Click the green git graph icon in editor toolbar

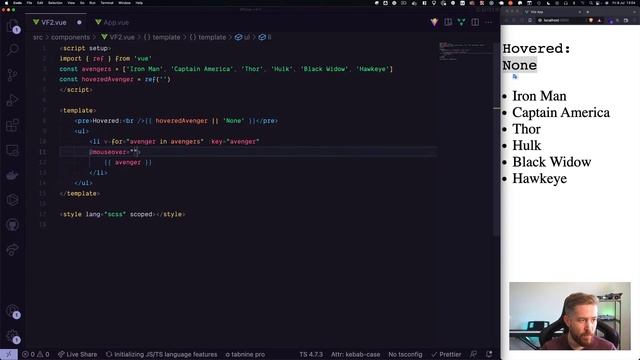[x=462, y=22]
